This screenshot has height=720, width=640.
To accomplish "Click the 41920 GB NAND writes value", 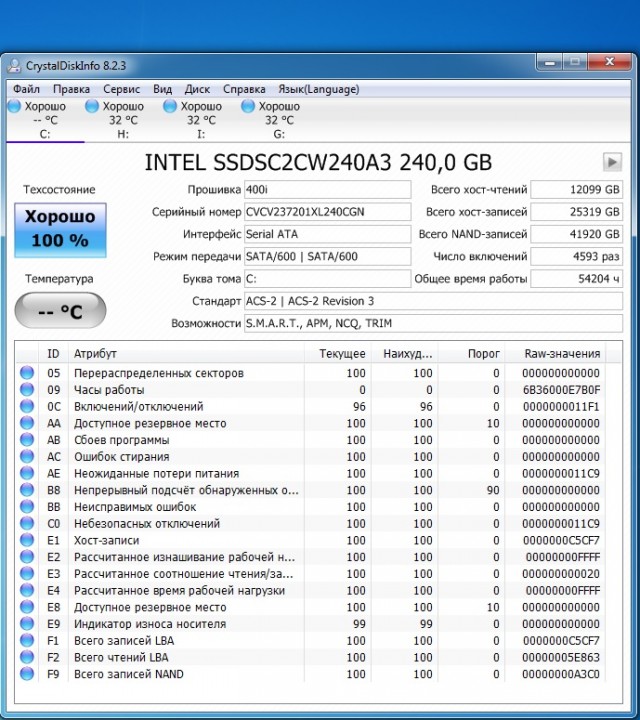I will pyautogui.click(x=577, y=234).
